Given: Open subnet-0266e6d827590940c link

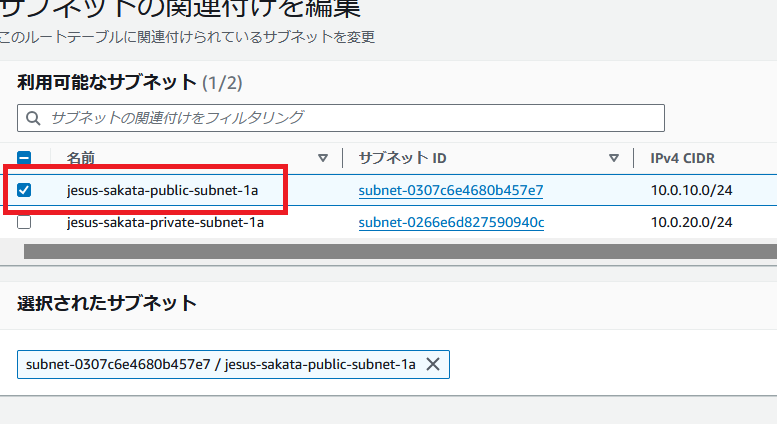Looking at the screenshot, I should pyautogui.click(x=451, y=222).
